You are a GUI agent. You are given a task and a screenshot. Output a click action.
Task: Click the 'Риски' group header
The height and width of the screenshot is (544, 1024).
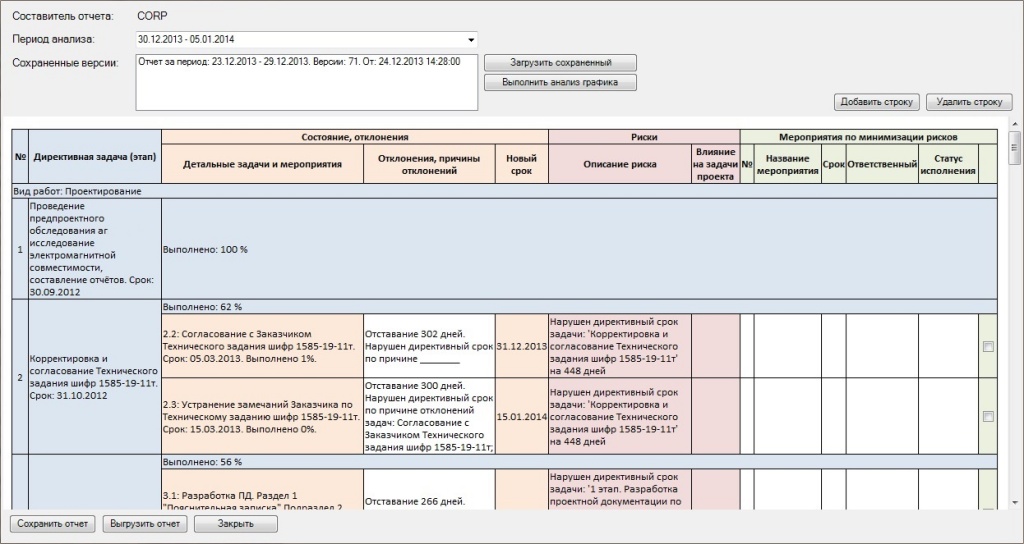tap(644, 137)
